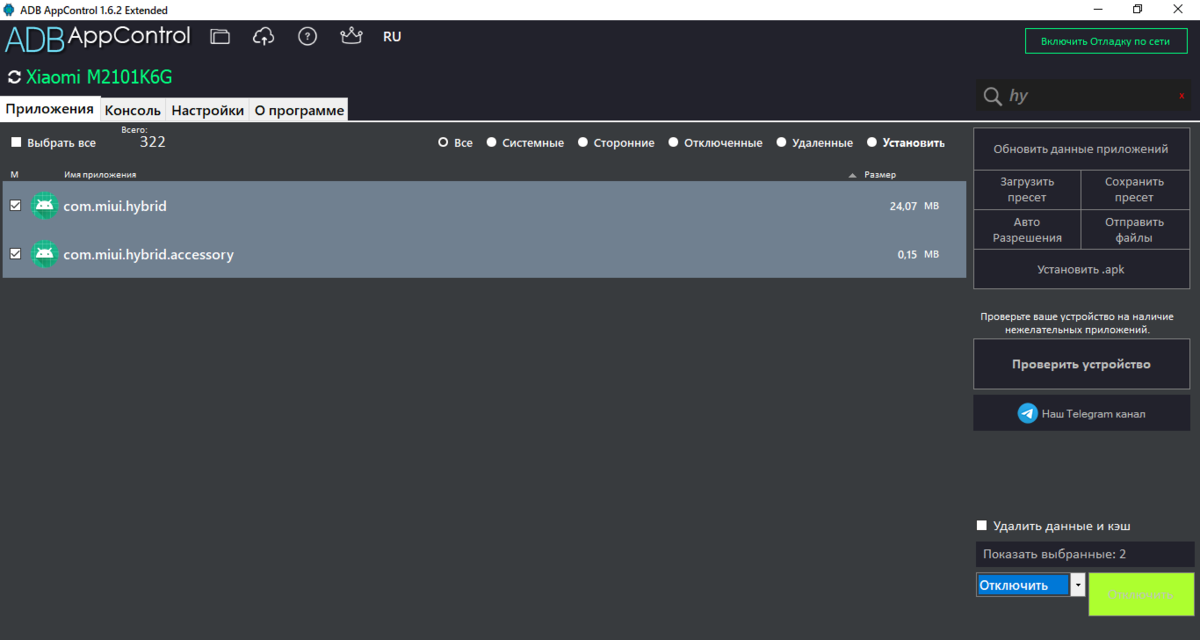This screenshot has width=1200, height=640.
Task: Sort by Размер column header
Action: (880, 175)
